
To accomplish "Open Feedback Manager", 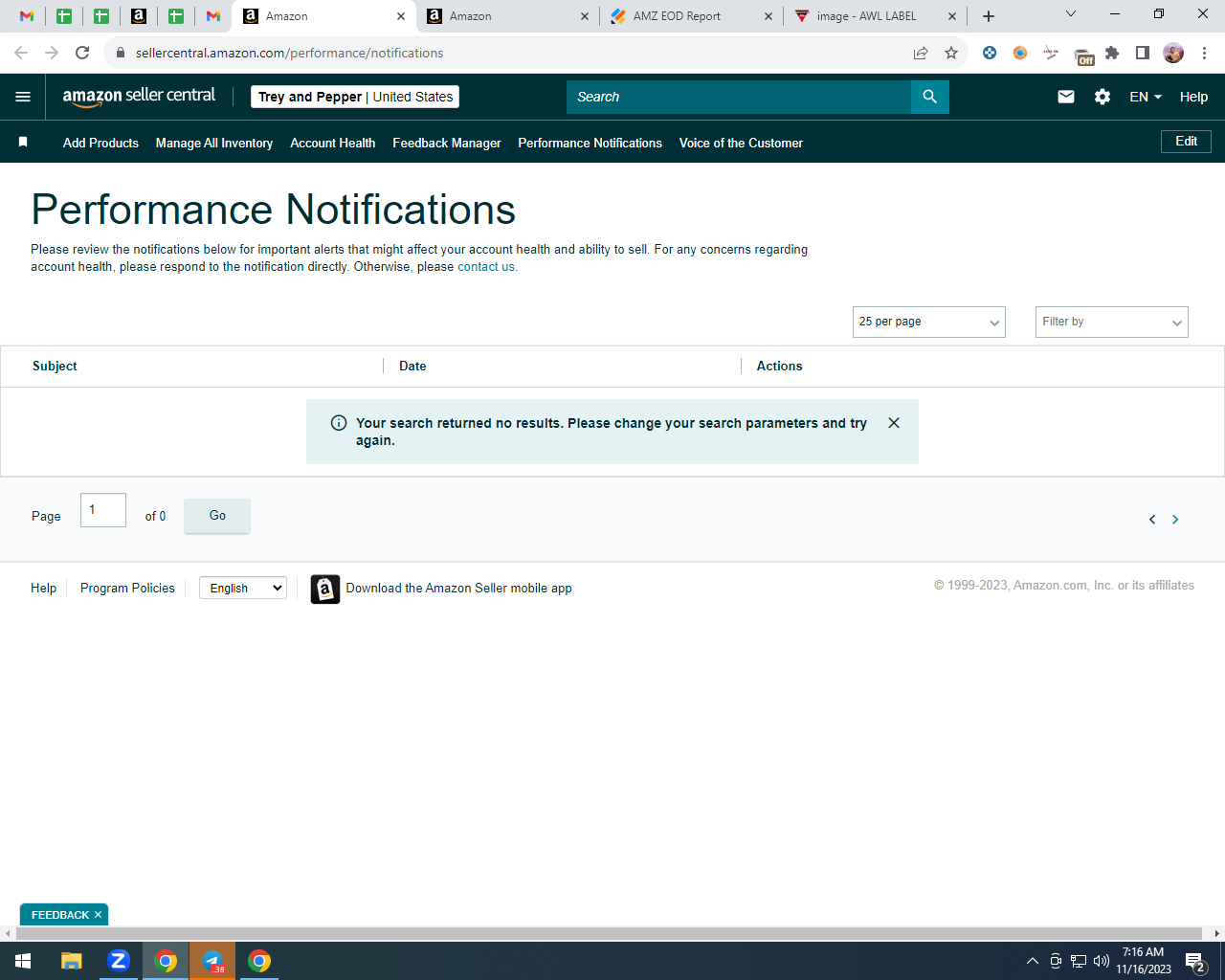I will (447, 143).
